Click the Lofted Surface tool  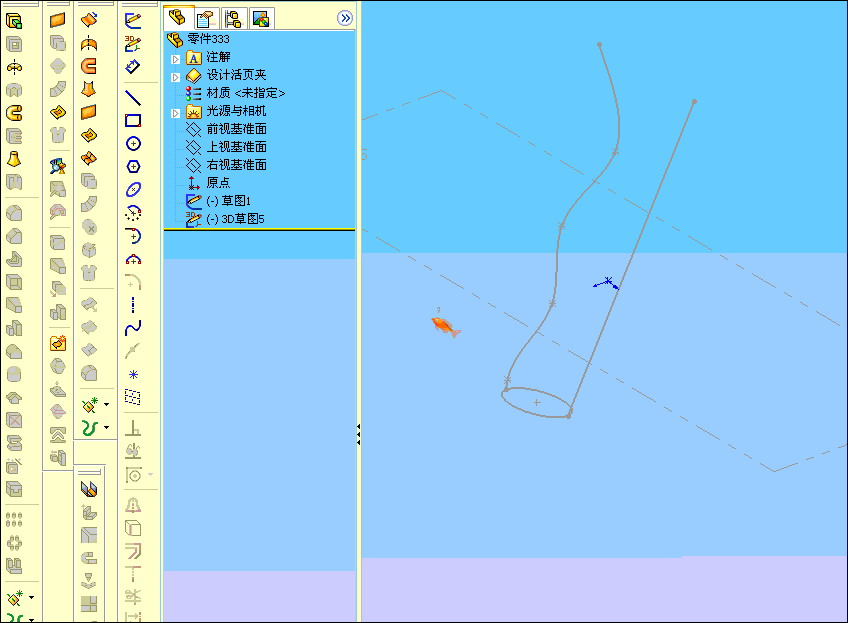point(89,89)
